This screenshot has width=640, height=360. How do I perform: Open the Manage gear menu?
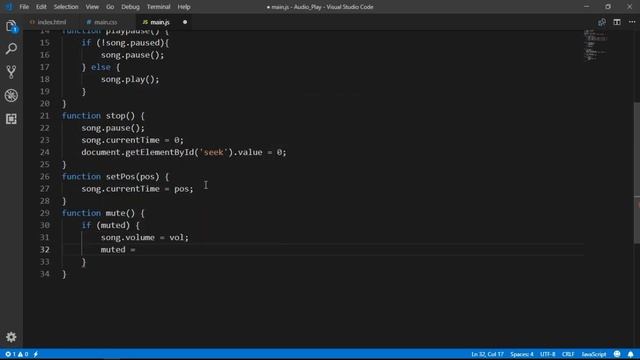tap(11, 337)
